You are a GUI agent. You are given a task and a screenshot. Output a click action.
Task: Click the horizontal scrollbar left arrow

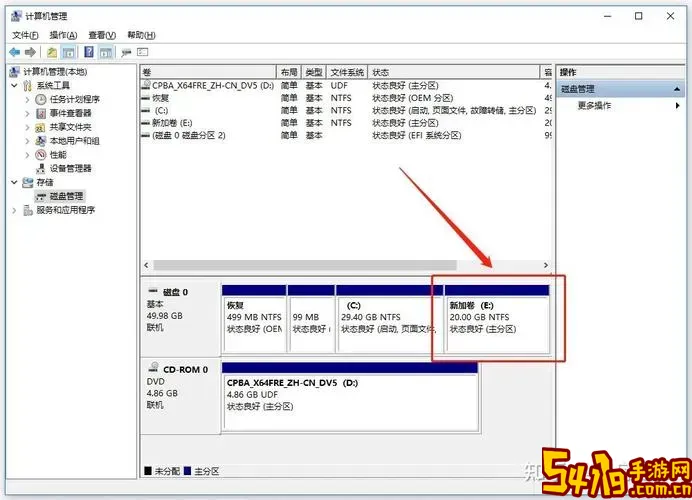click(x=147, y=265)
